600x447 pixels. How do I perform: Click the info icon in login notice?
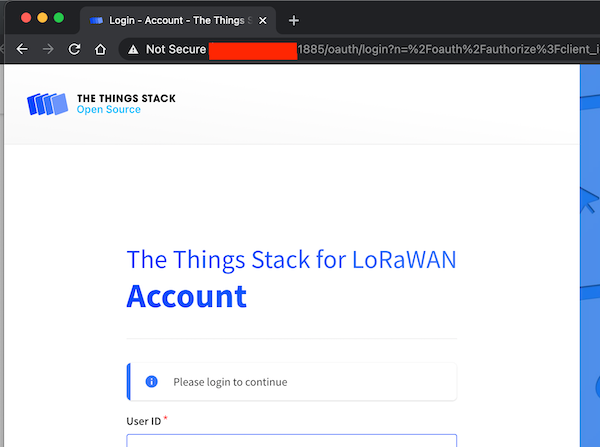pos(152,382)
